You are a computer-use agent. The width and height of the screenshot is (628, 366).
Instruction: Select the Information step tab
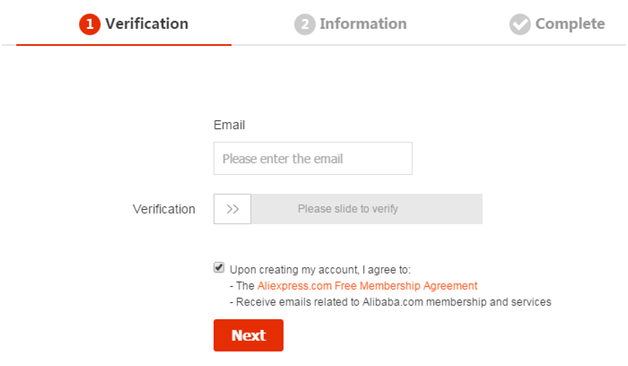(350, 24)
